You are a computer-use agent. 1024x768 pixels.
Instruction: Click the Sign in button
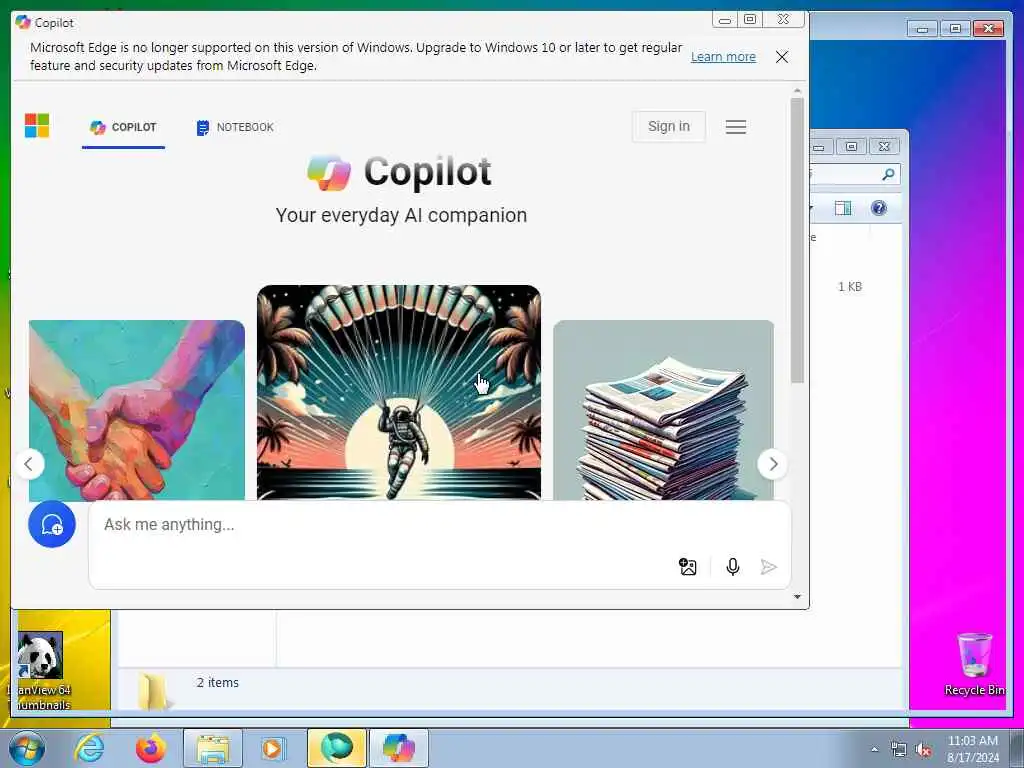coord(669,127)
